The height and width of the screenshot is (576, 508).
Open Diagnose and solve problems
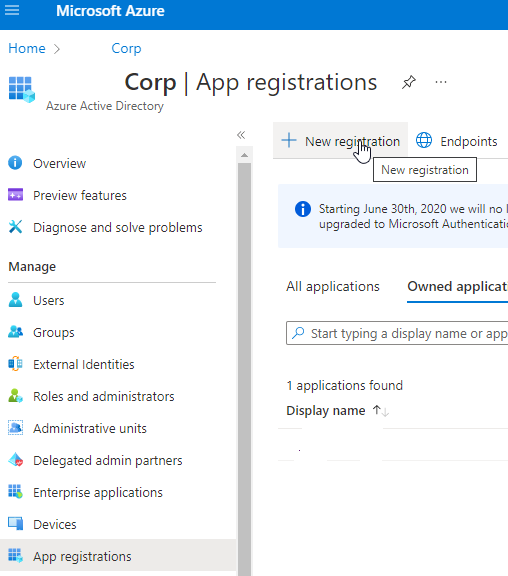[x=118, y=228]
